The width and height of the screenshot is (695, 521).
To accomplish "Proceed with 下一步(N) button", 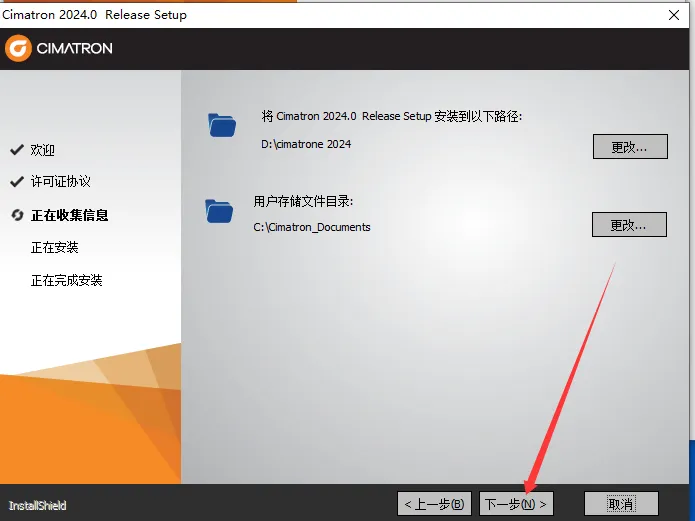I will (516, 504).
